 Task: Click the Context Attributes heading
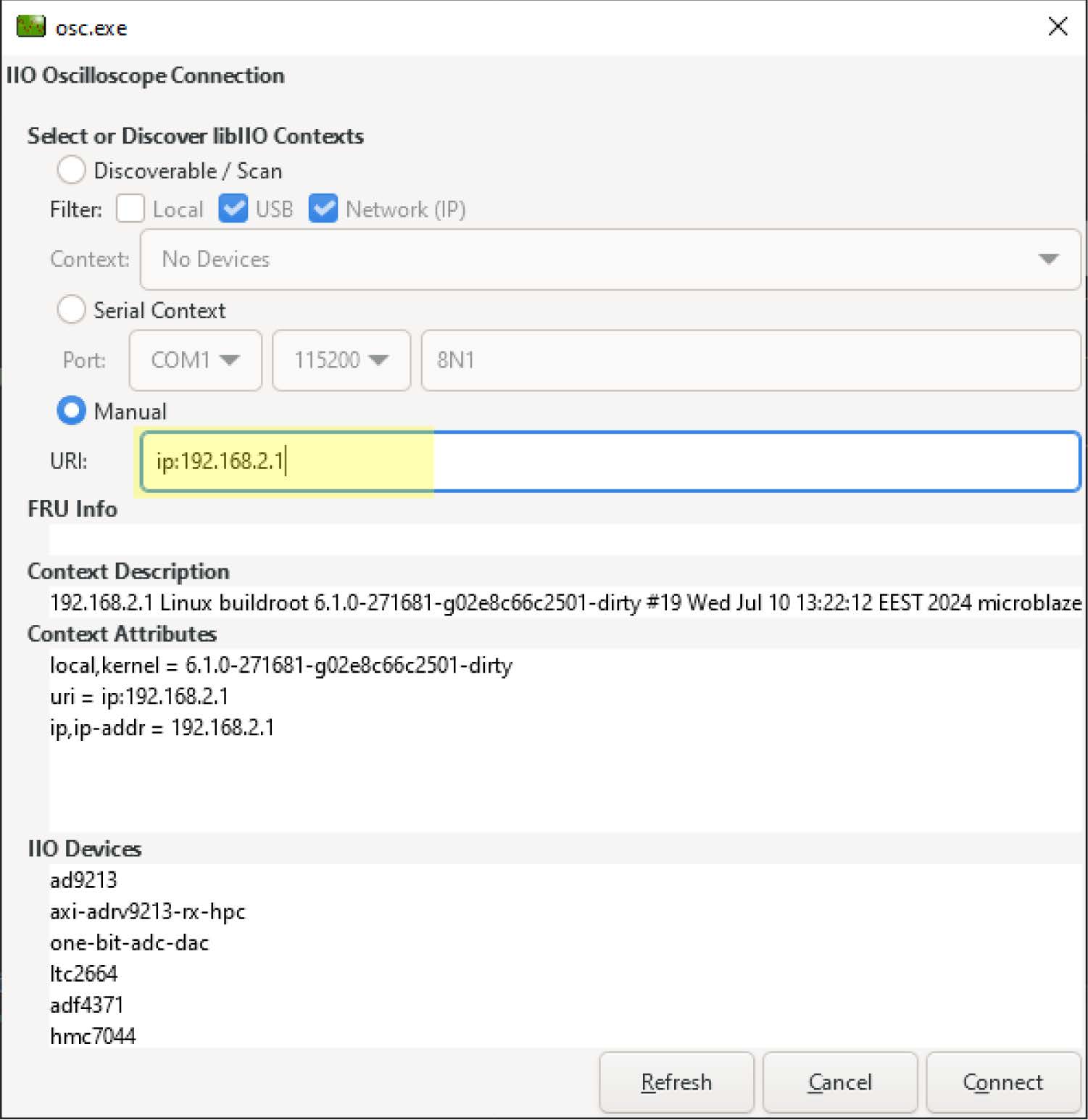(x=122, y=634)
